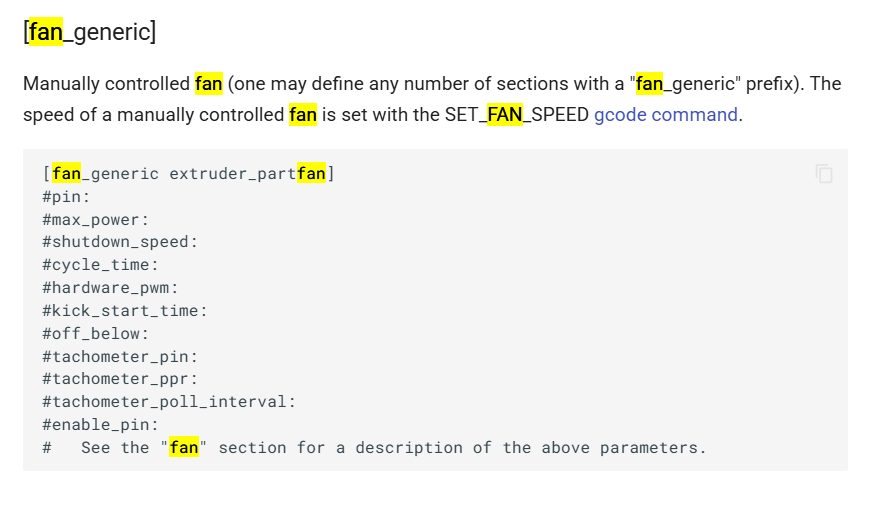
Task: Open the gcode command link
Action: [666, 115]
